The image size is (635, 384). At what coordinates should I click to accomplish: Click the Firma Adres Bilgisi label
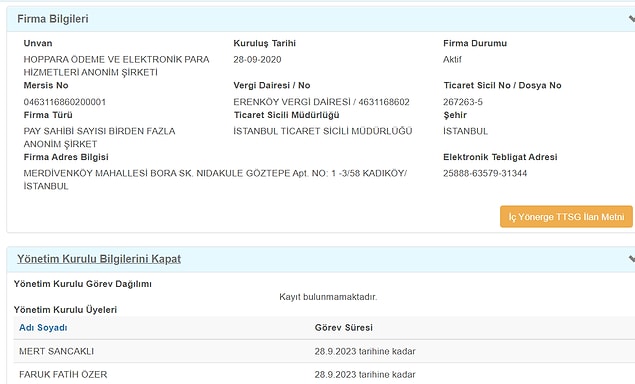[x=66, y=157]
